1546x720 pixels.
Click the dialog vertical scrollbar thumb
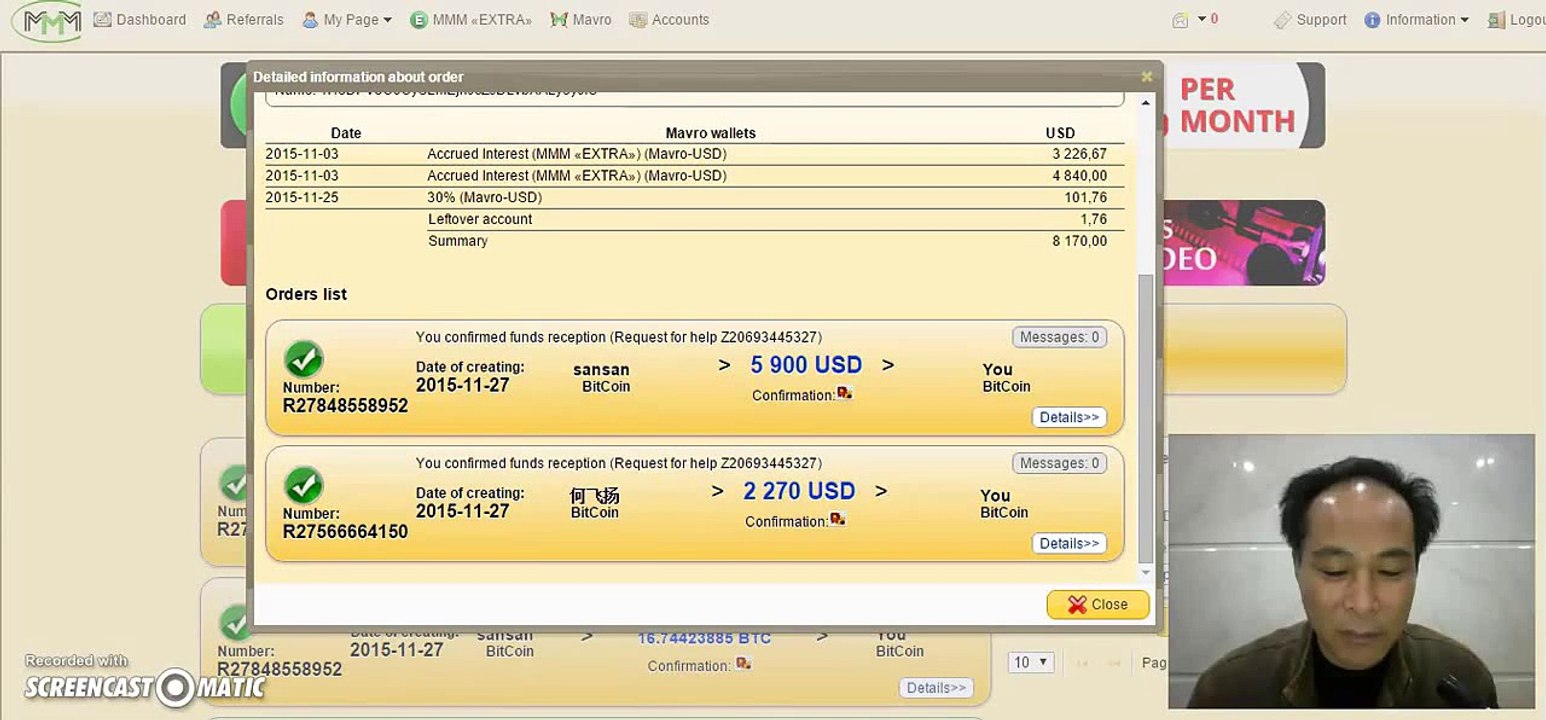(1146, 418)
